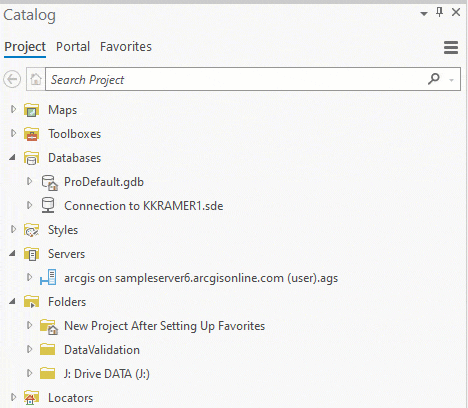The height and width of the screenshot is (408, 468).
Task: Expand the DataValidation folder node
Action: click(29, 349)
